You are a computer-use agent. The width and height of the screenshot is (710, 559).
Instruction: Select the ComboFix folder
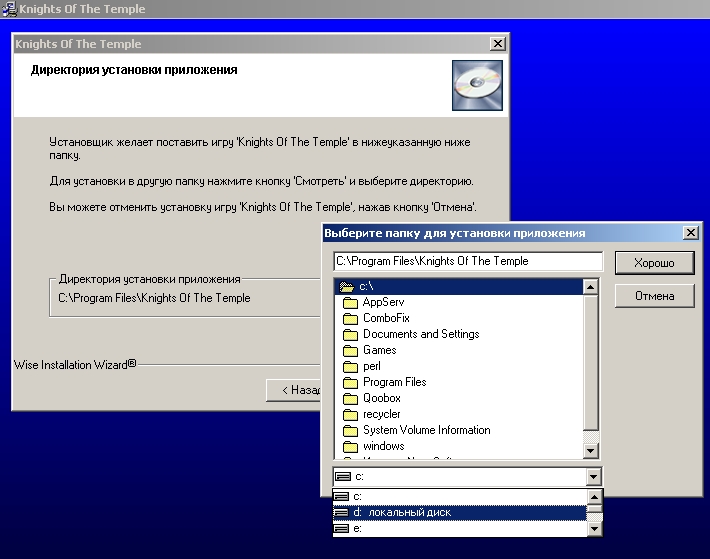[x=386, y=318]
